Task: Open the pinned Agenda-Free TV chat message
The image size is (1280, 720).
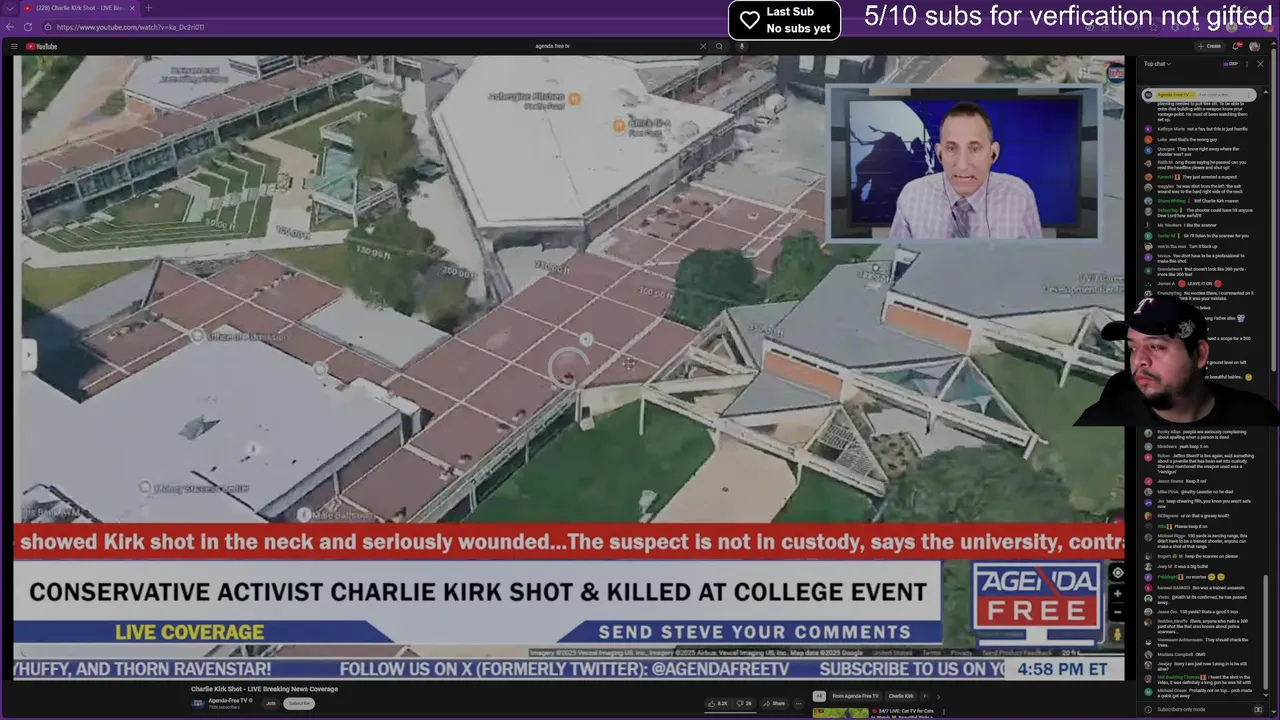Action: pyautogui.click(x=1200, y=95)
